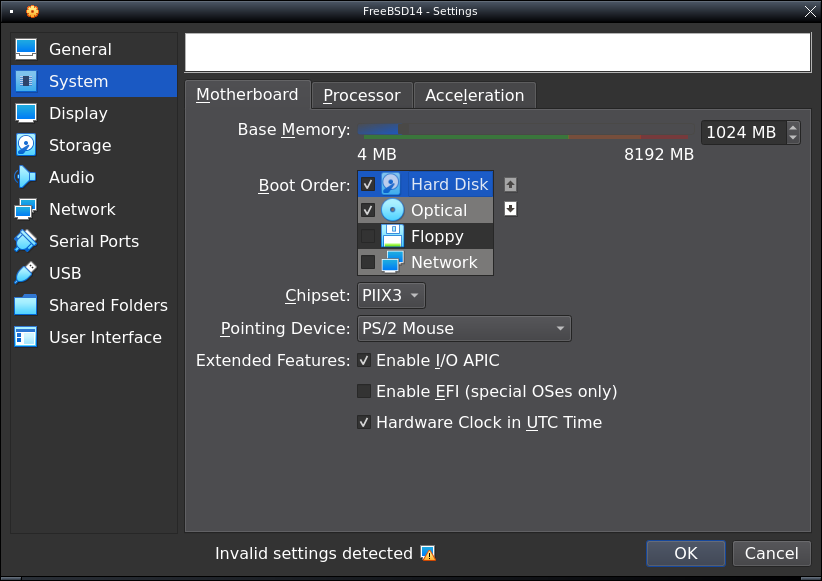
Task: Open the Shared Folders settings category
Action: tap(94, 305)
